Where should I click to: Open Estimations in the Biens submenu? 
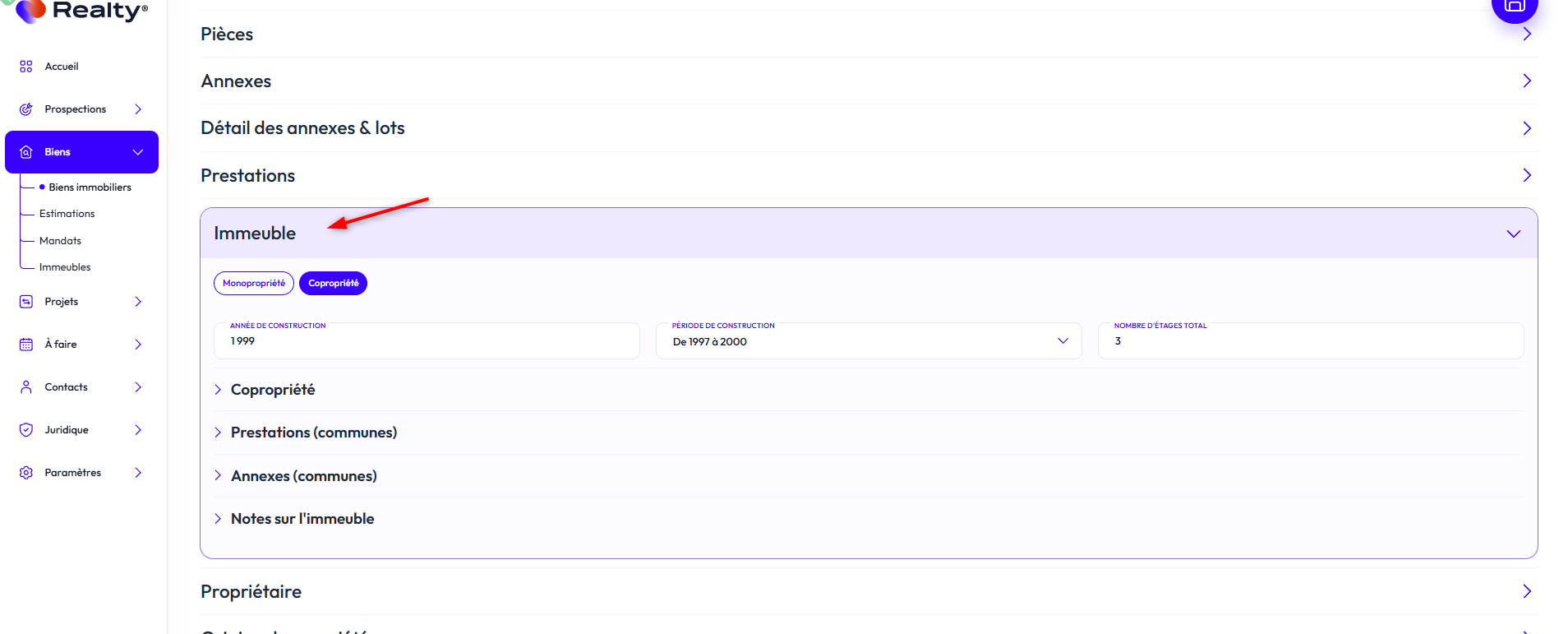click(x=67, y=214)
